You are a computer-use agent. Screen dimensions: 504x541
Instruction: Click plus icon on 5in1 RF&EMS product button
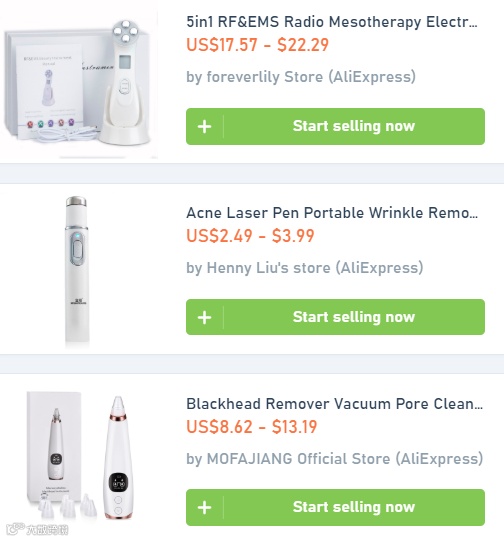(x=205, y=127)
